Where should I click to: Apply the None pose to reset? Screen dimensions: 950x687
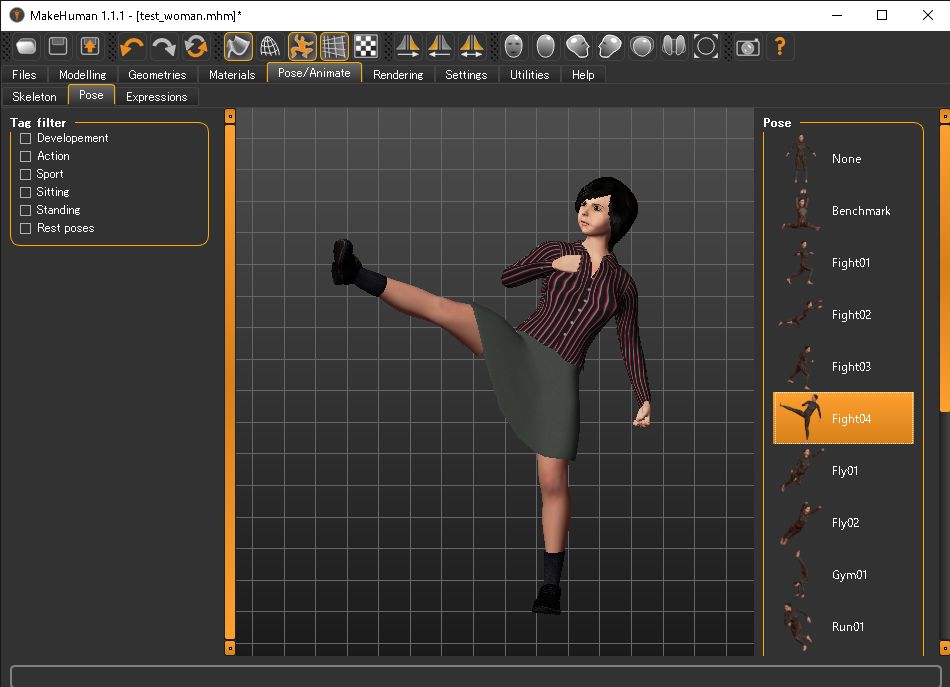pos(846,159)
